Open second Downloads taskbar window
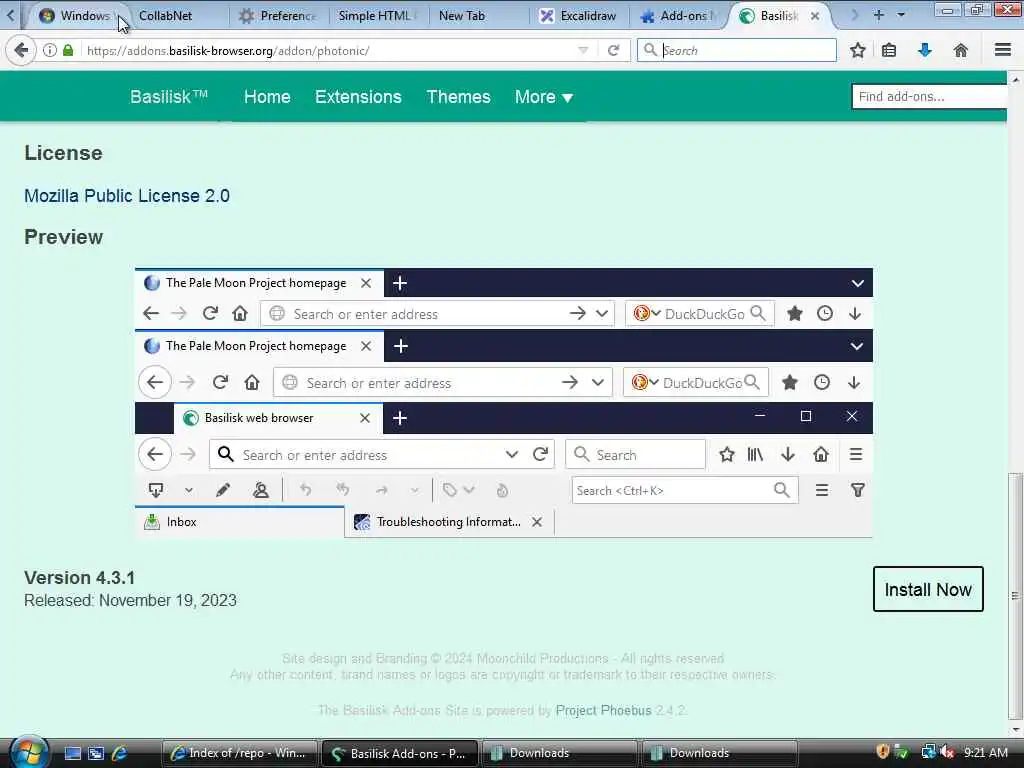This screenshot has height=768, width=1024. pyautogui.click(x=720, y=753)
